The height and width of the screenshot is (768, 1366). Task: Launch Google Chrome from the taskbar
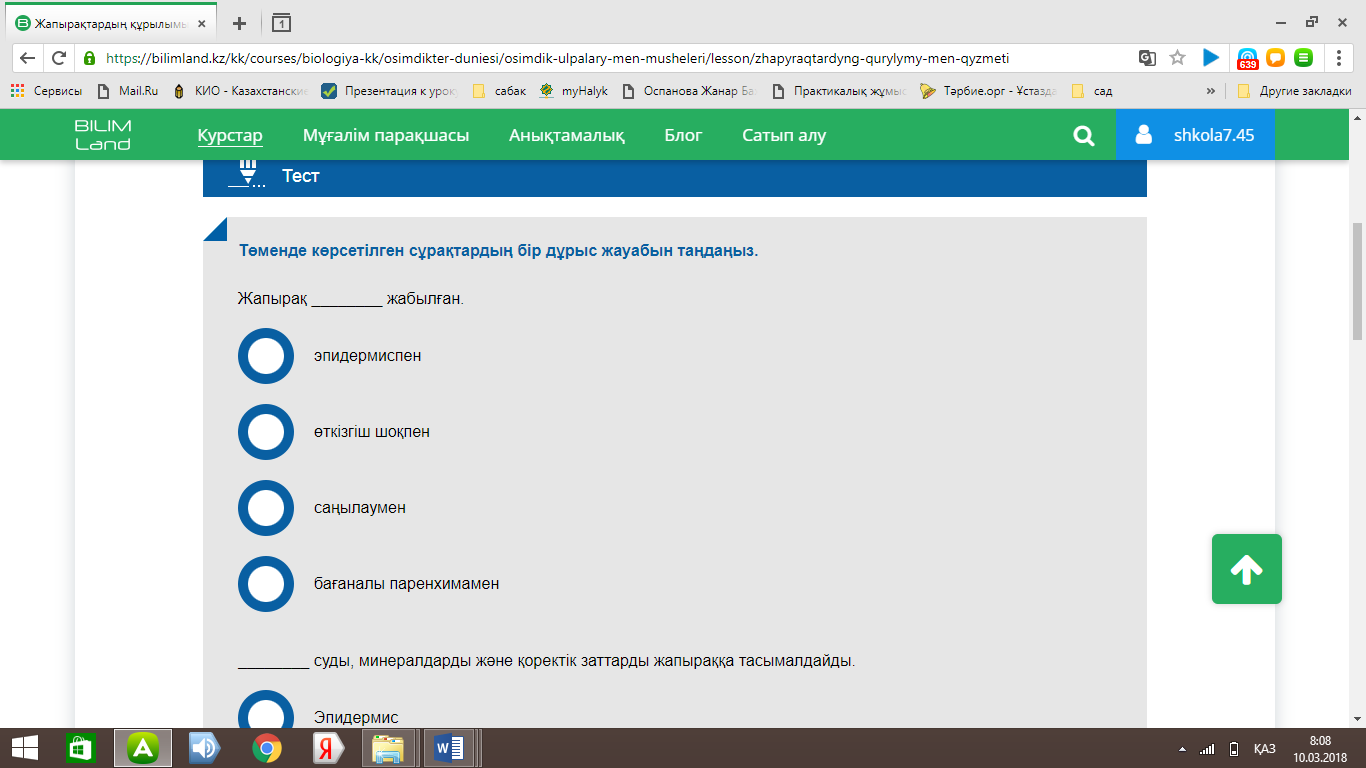(266, 747)
